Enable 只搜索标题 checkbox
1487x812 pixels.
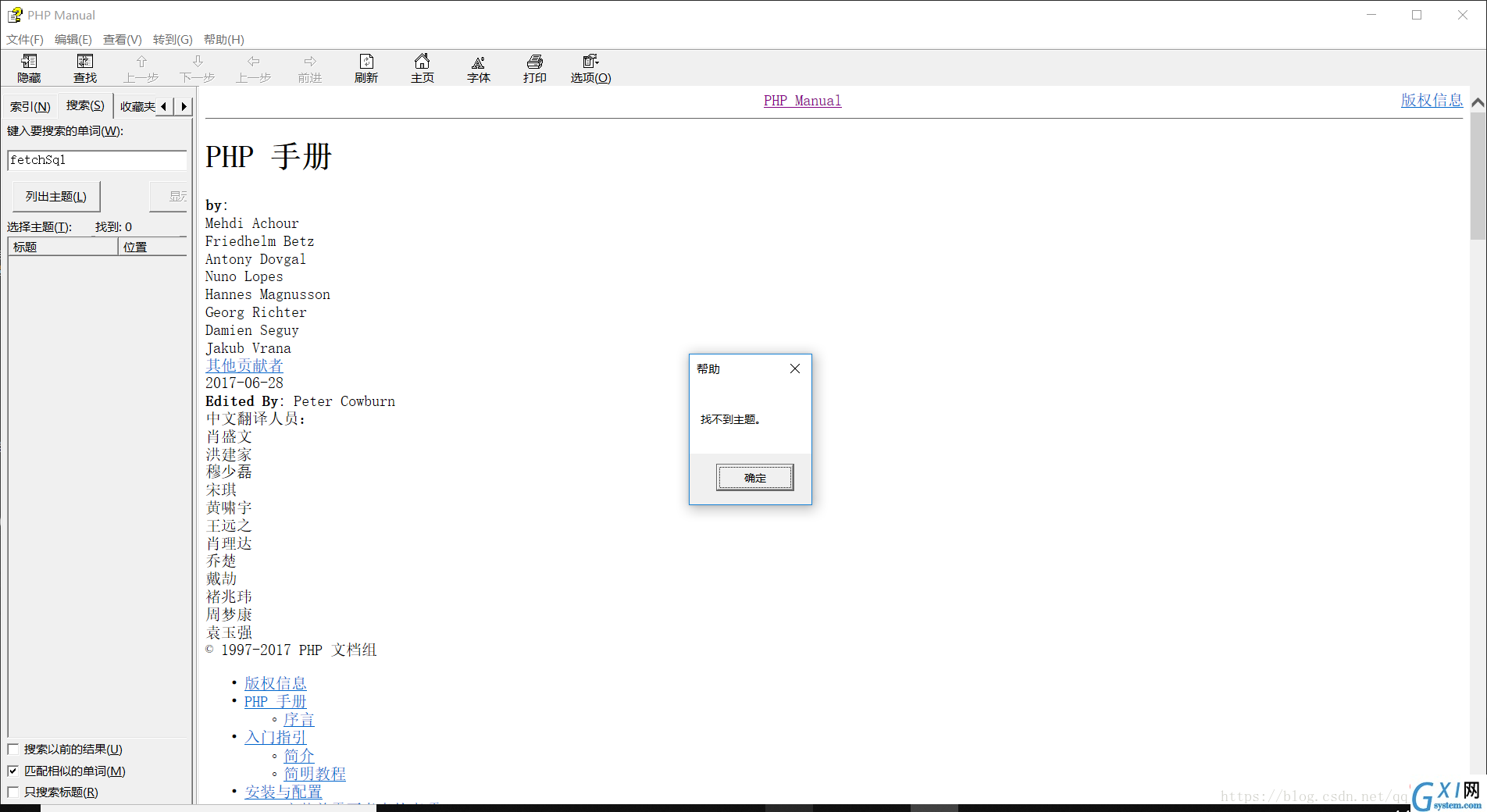[13, 792]
